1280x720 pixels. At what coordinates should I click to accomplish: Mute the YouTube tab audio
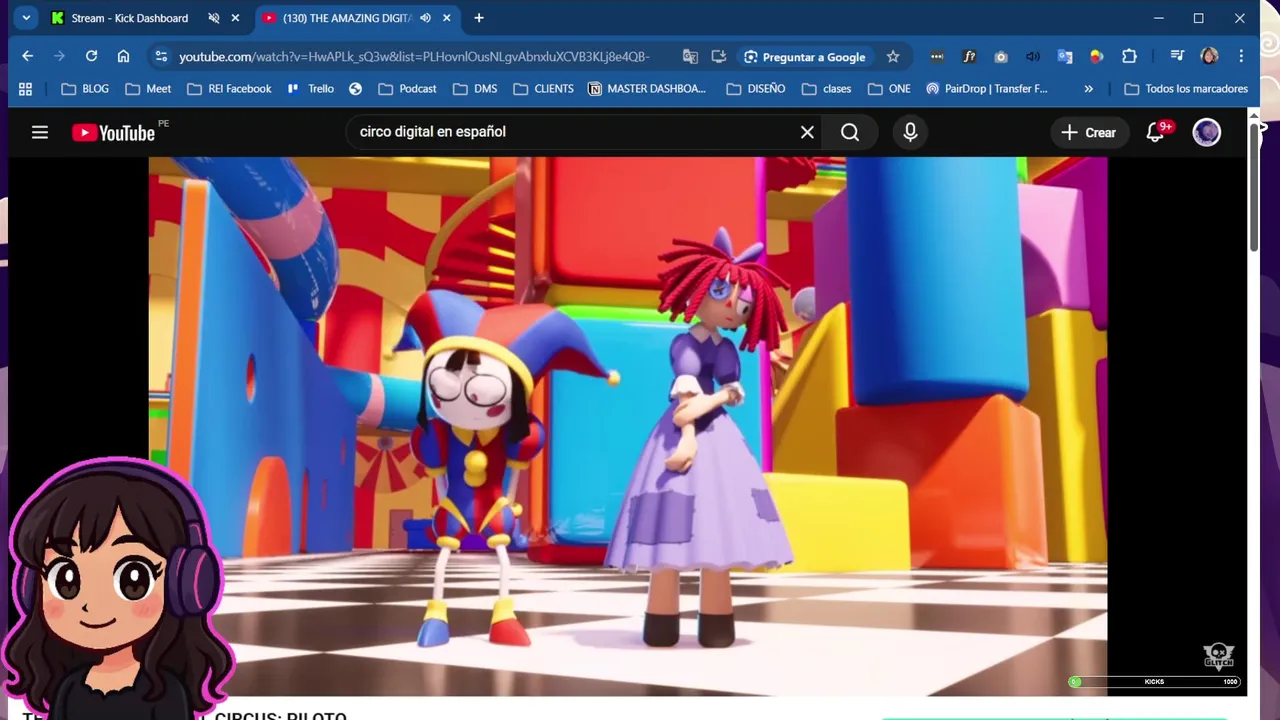coord(425,18)
